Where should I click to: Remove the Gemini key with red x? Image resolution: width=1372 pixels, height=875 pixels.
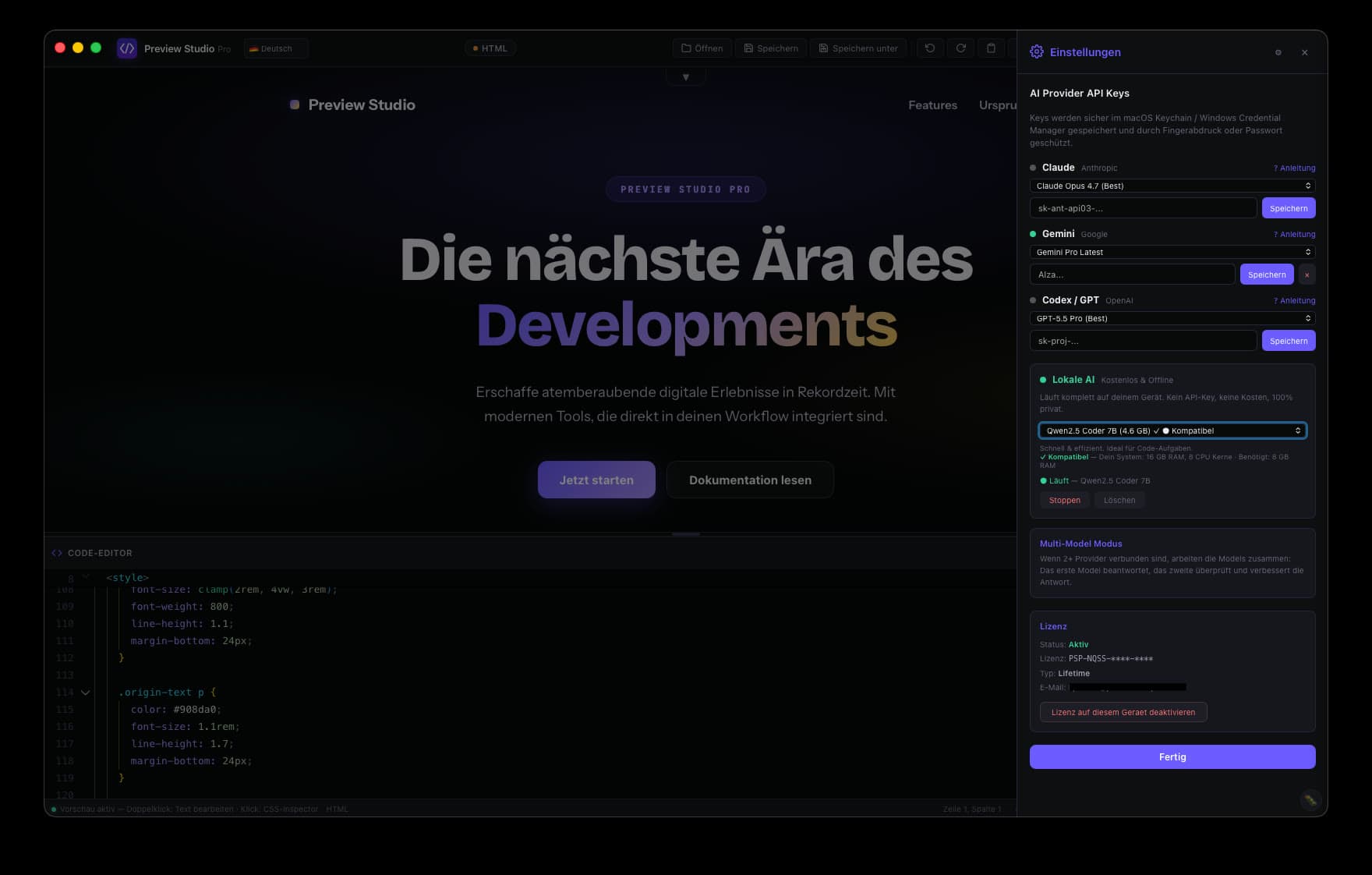pos(1307,275)
